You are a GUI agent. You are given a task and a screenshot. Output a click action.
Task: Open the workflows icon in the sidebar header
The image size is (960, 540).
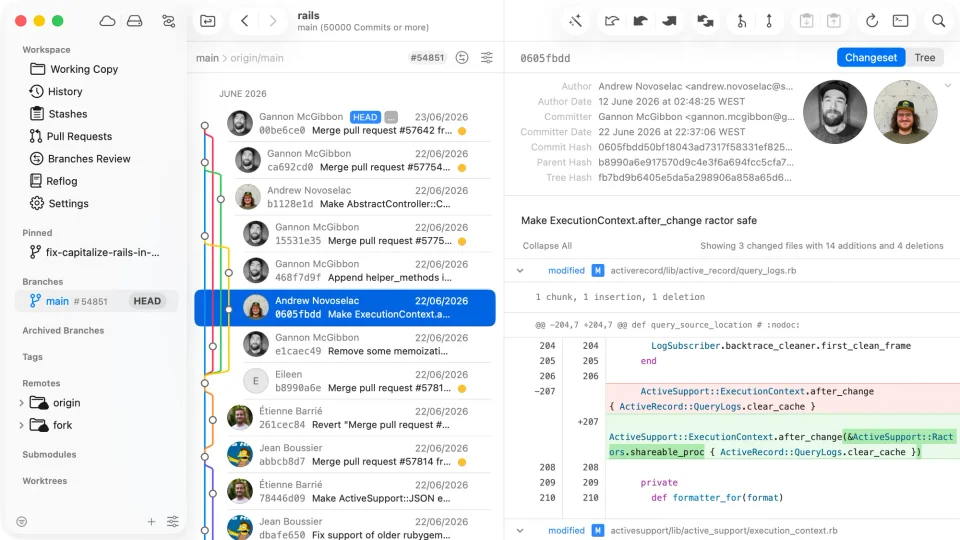(168, 21)
